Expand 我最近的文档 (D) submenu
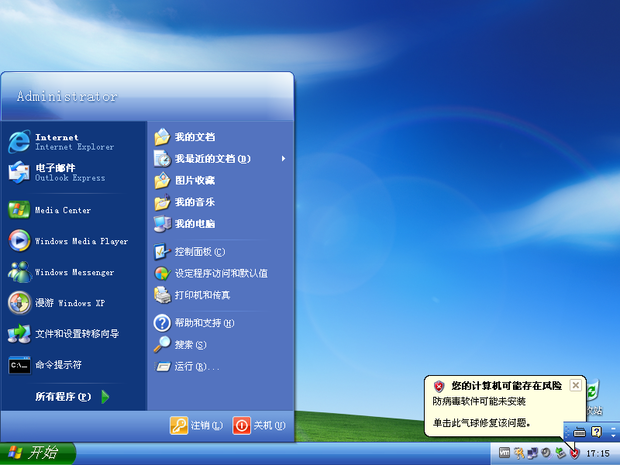620x465 pixels. 220,159
